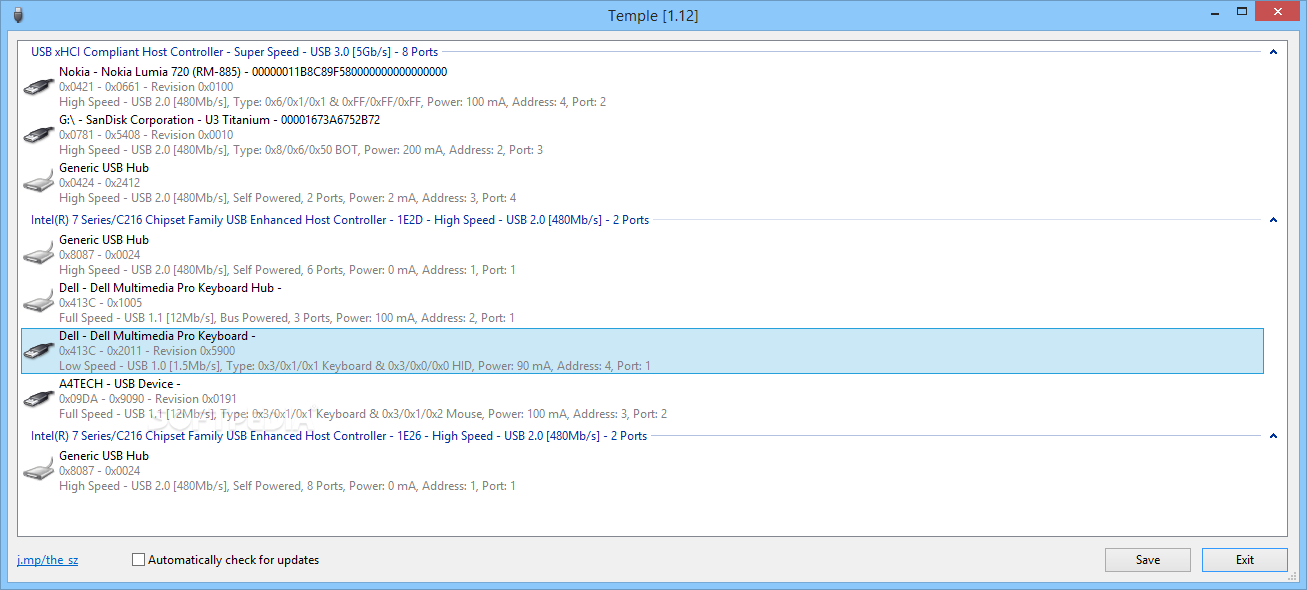1307x590 pixels.
Task: Click the SanDisk speed line with Power: 200 mA
Action: pyautogui.click(x=301, y=150)
